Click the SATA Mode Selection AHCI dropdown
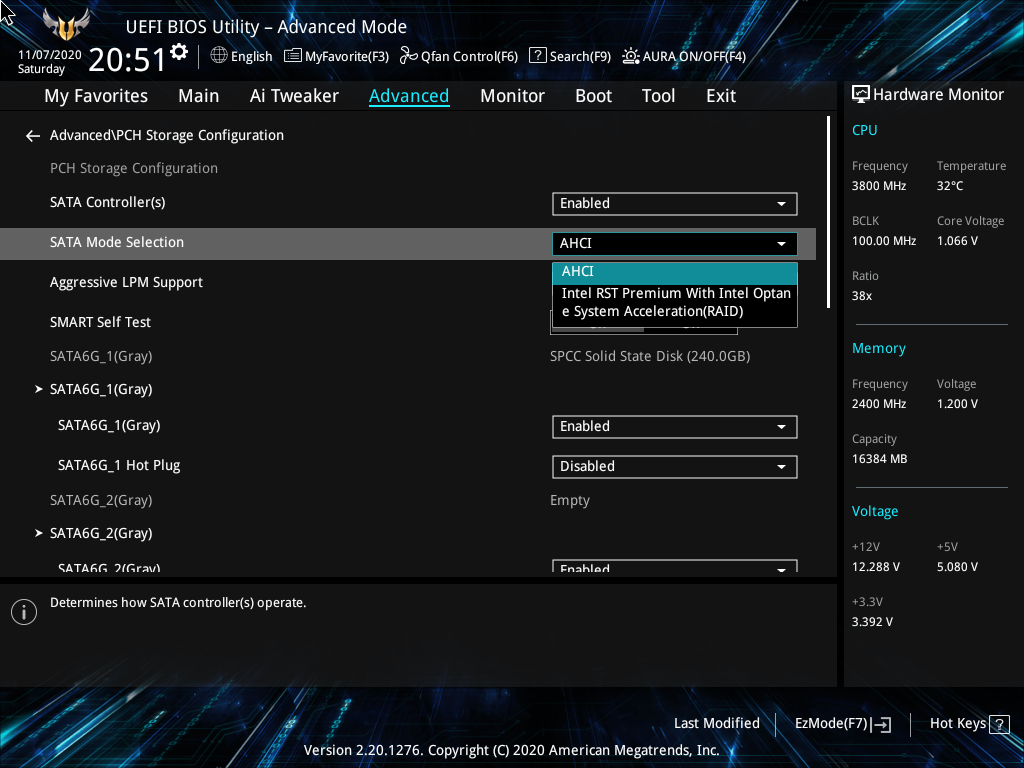 pyautogui.click(x=675, y=244)
